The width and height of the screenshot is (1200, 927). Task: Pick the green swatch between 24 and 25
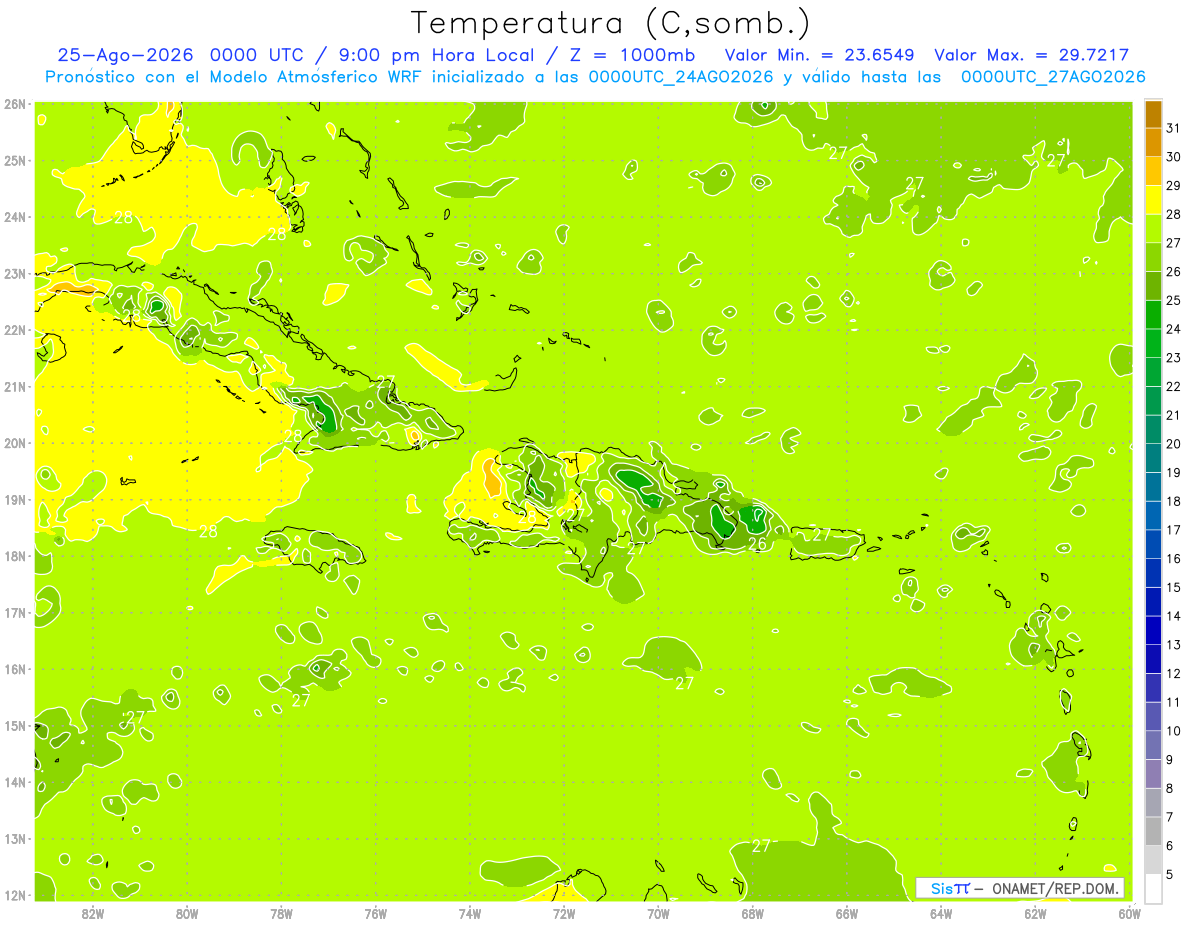(1152, 315)
